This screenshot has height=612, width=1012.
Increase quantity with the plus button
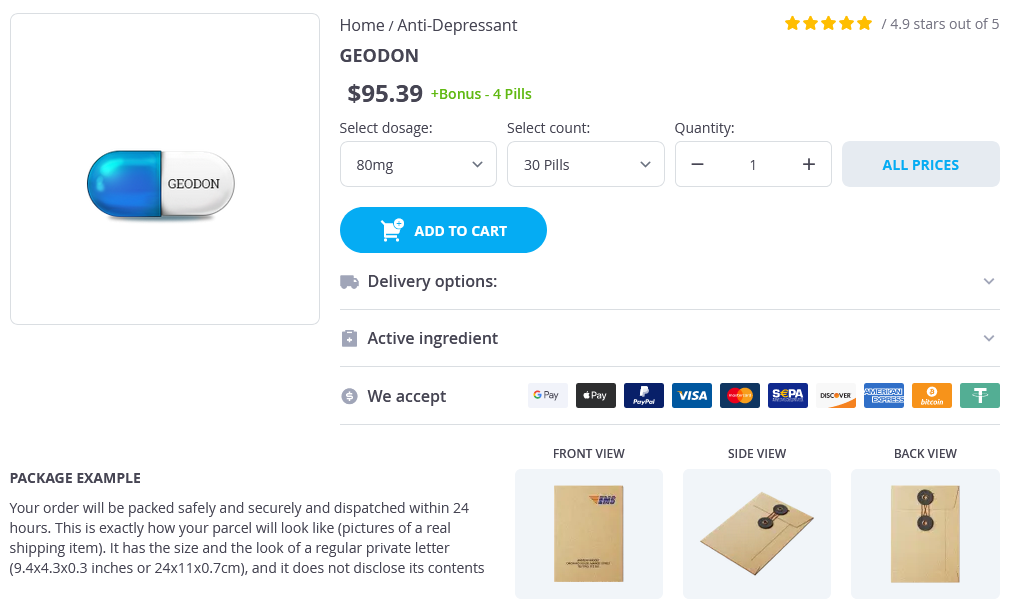tap(809, 165)
